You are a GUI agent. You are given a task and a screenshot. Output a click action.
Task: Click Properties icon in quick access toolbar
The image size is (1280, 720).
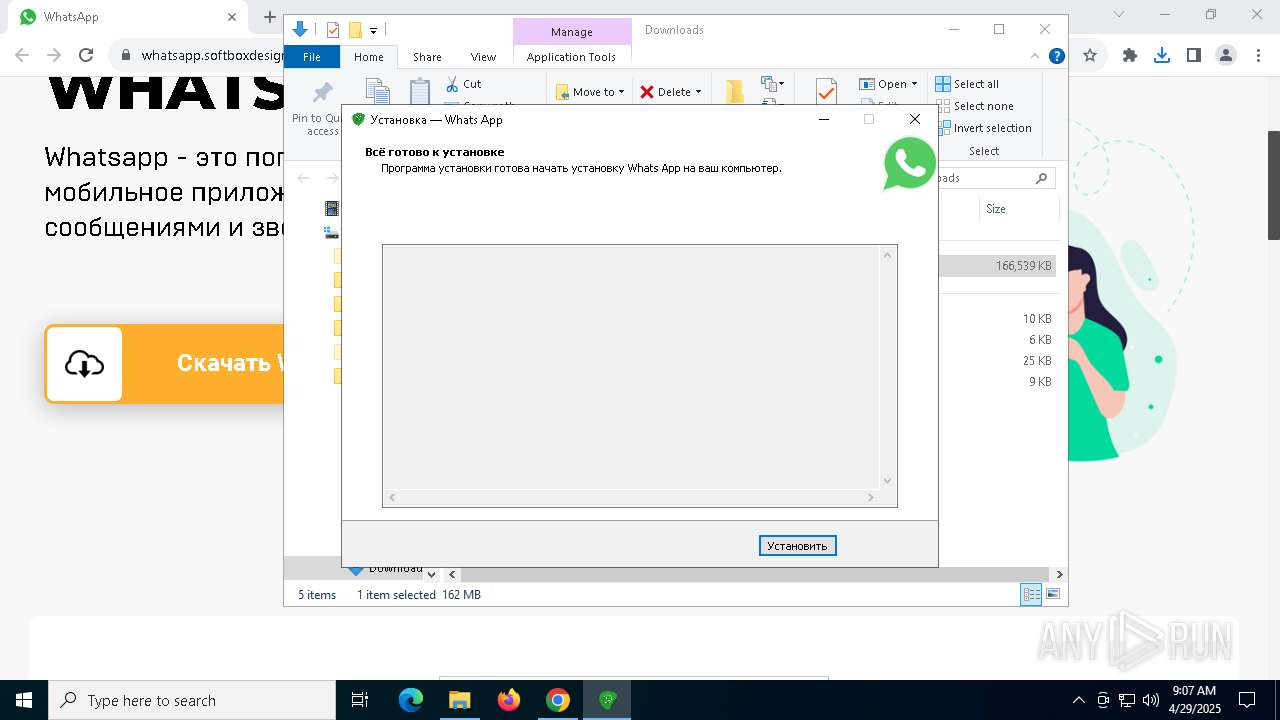[333, 30]
